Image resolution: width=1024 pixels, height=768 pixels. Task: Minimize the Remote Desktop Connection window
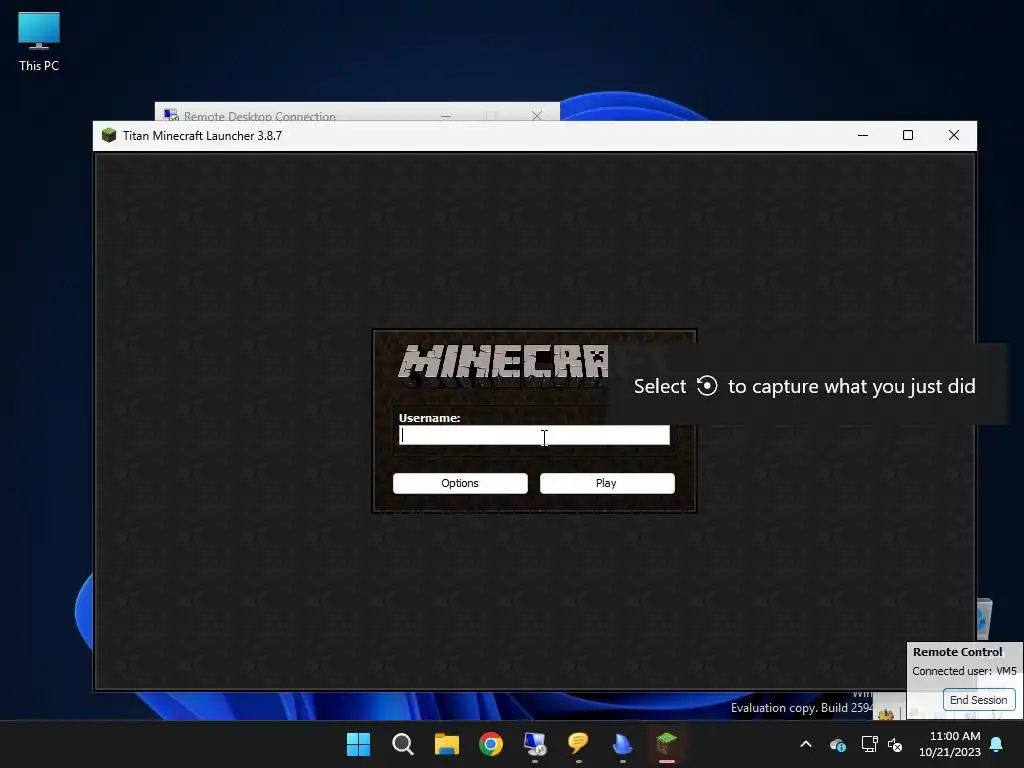pyautogui.click(x=446, y=116)
